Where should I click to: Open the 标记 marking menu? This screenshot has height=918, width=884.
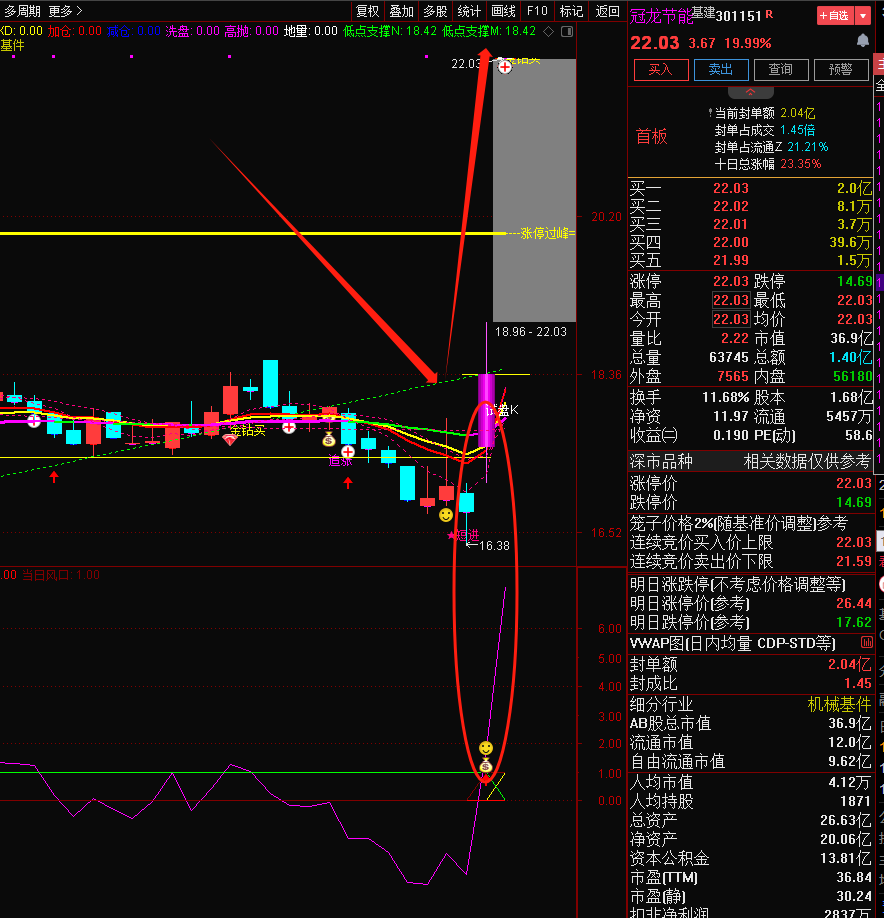[x=571, y=11]
